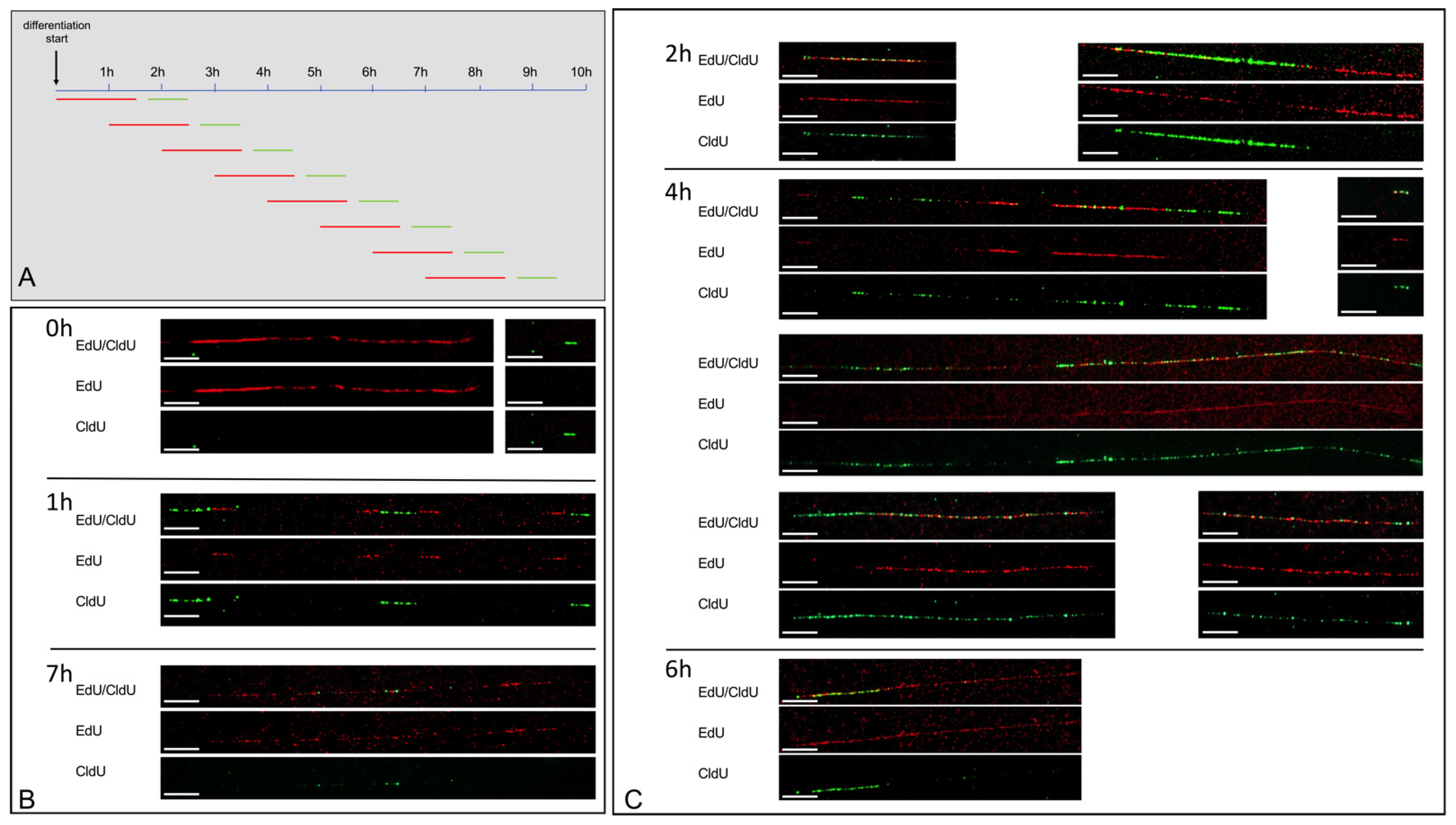Select the 0h EdU/CldU merged fiber image
The height and width of the screenshot is (825, 1456).
coord(327,340)
